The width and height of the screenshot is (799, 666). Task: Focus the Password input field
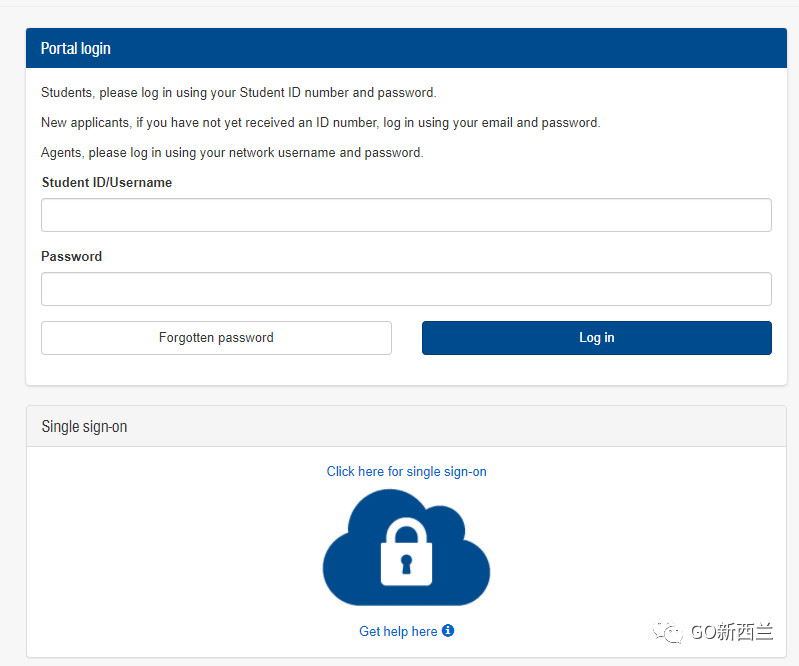click(x=406, y=289)
